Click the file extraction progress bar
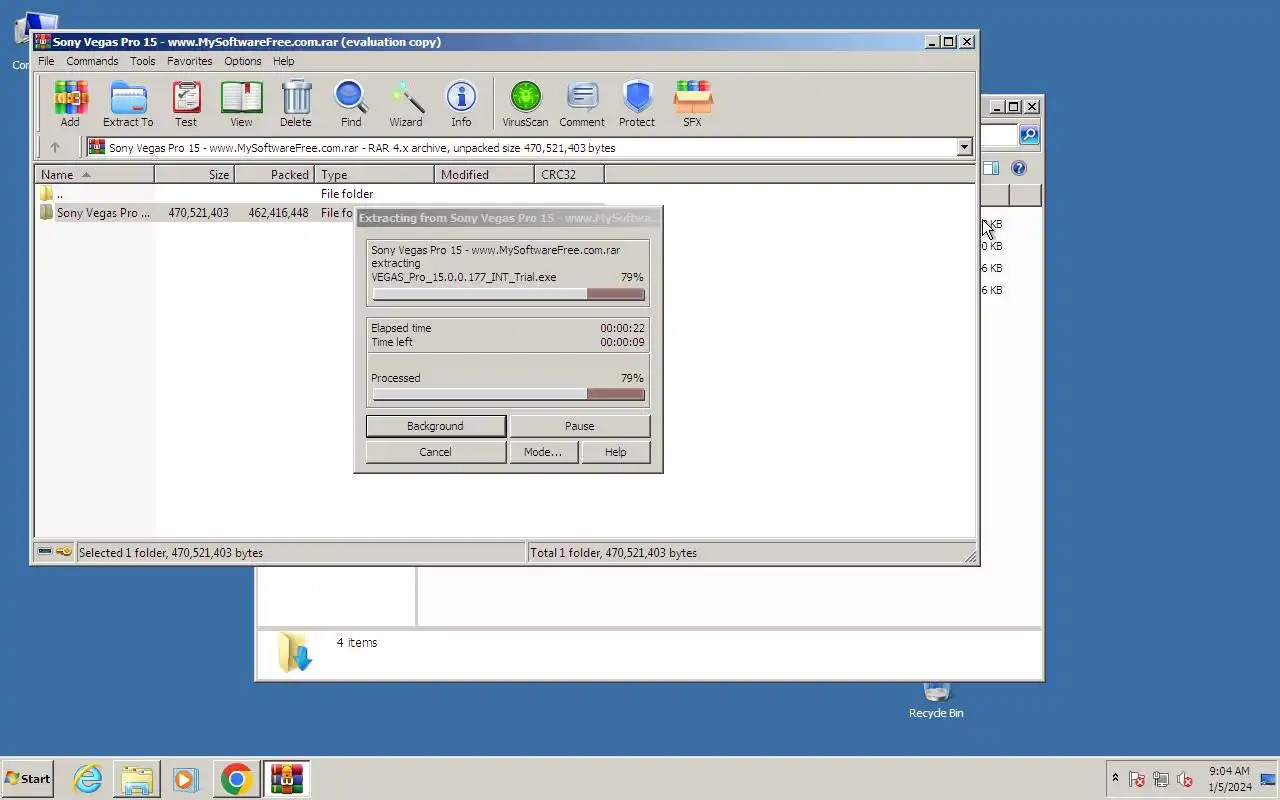This screenshot has height=800, width=1280. click(x=508, y=294)
